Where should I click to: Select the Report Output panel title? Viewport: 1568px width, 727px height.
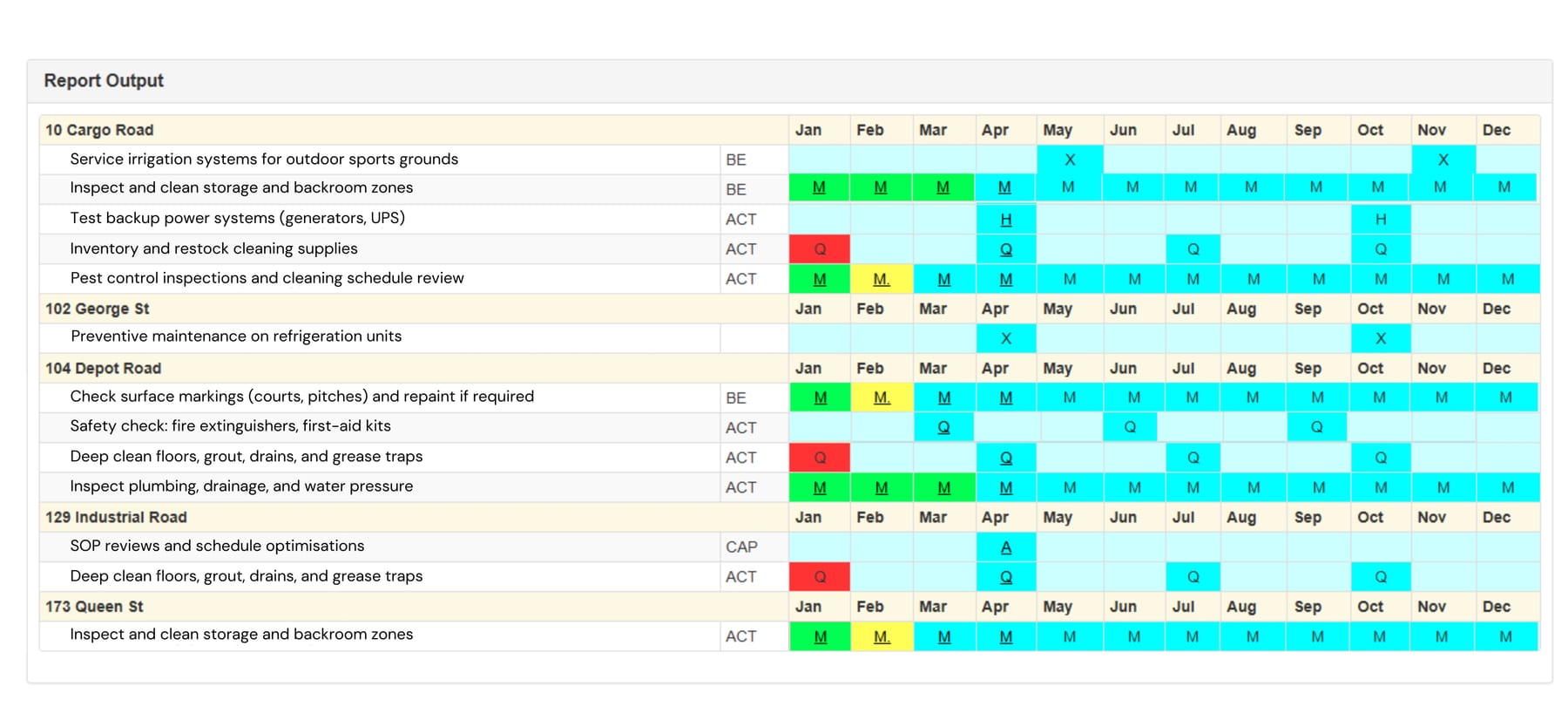[104, 80]
